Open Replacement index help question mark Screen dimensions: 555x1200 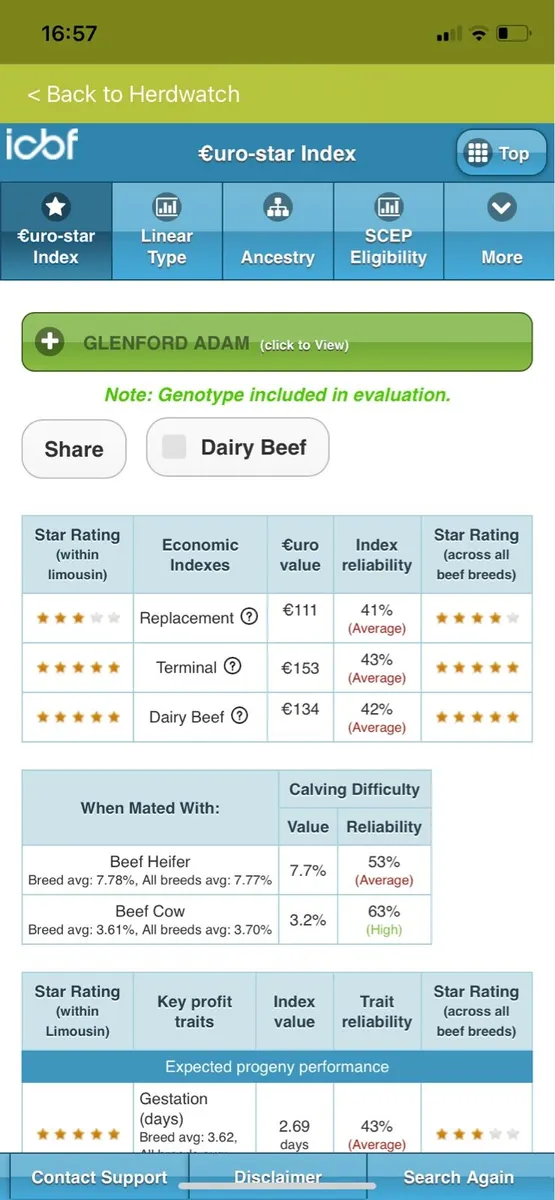coord(250,617)
